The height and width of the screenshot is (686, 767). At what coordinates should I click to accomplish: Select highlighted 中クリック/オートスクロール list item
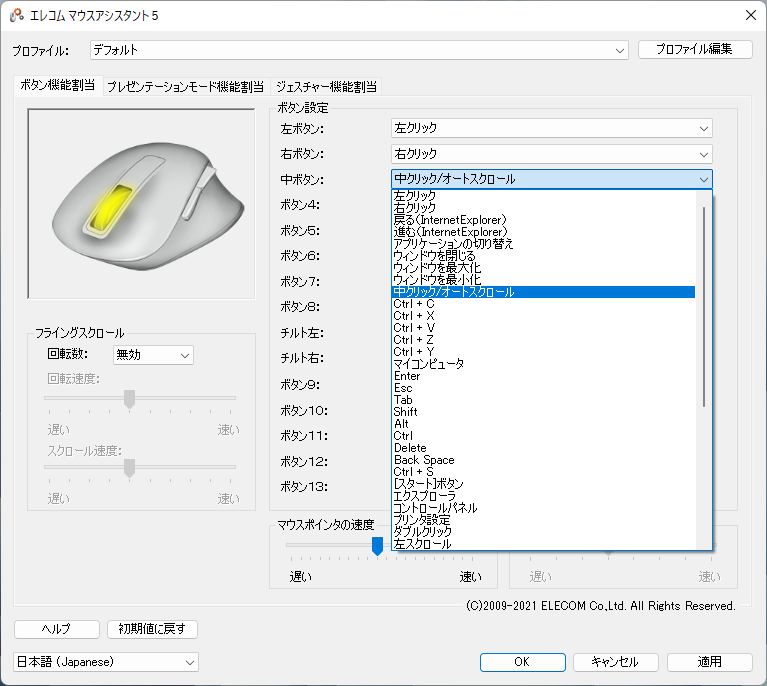543,292
